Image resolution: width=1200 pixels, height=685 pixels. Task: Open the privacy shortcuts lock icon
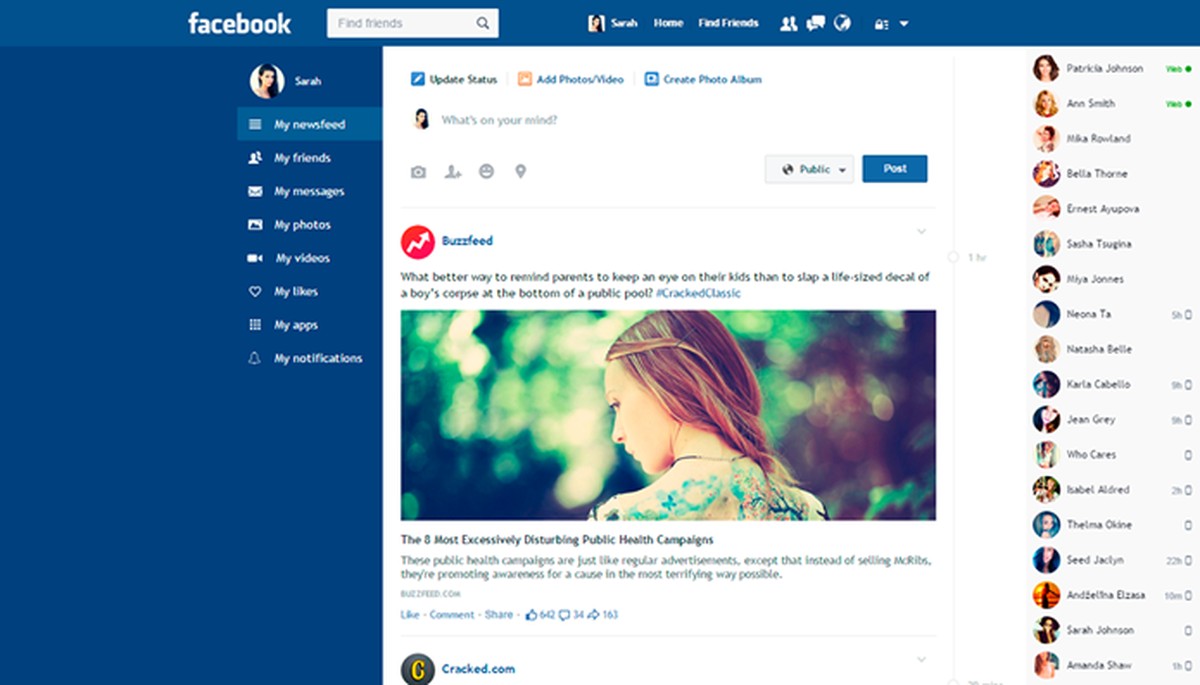tap(880, 22)
